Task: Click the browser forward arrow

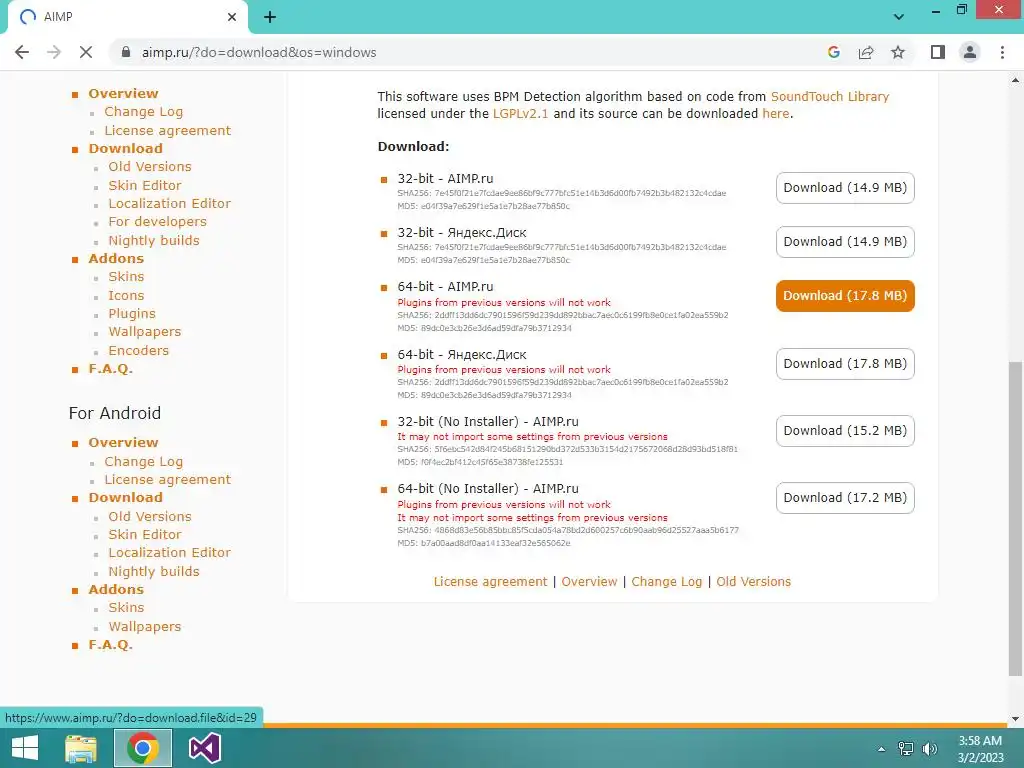Action: coord(54,52)
